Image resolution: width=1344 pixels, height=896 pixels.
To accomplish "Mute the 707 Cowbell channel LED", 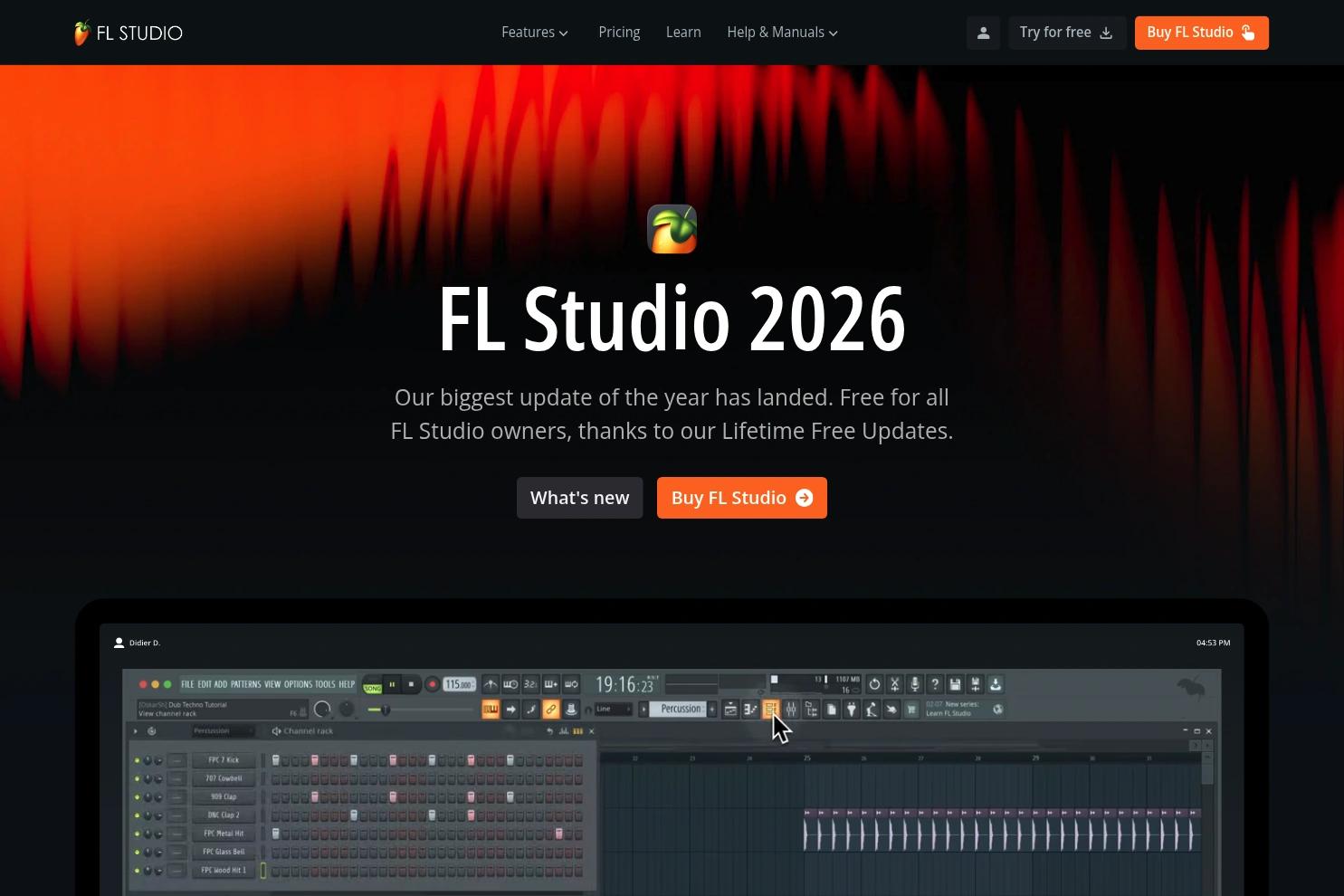I will click(137, 778).
